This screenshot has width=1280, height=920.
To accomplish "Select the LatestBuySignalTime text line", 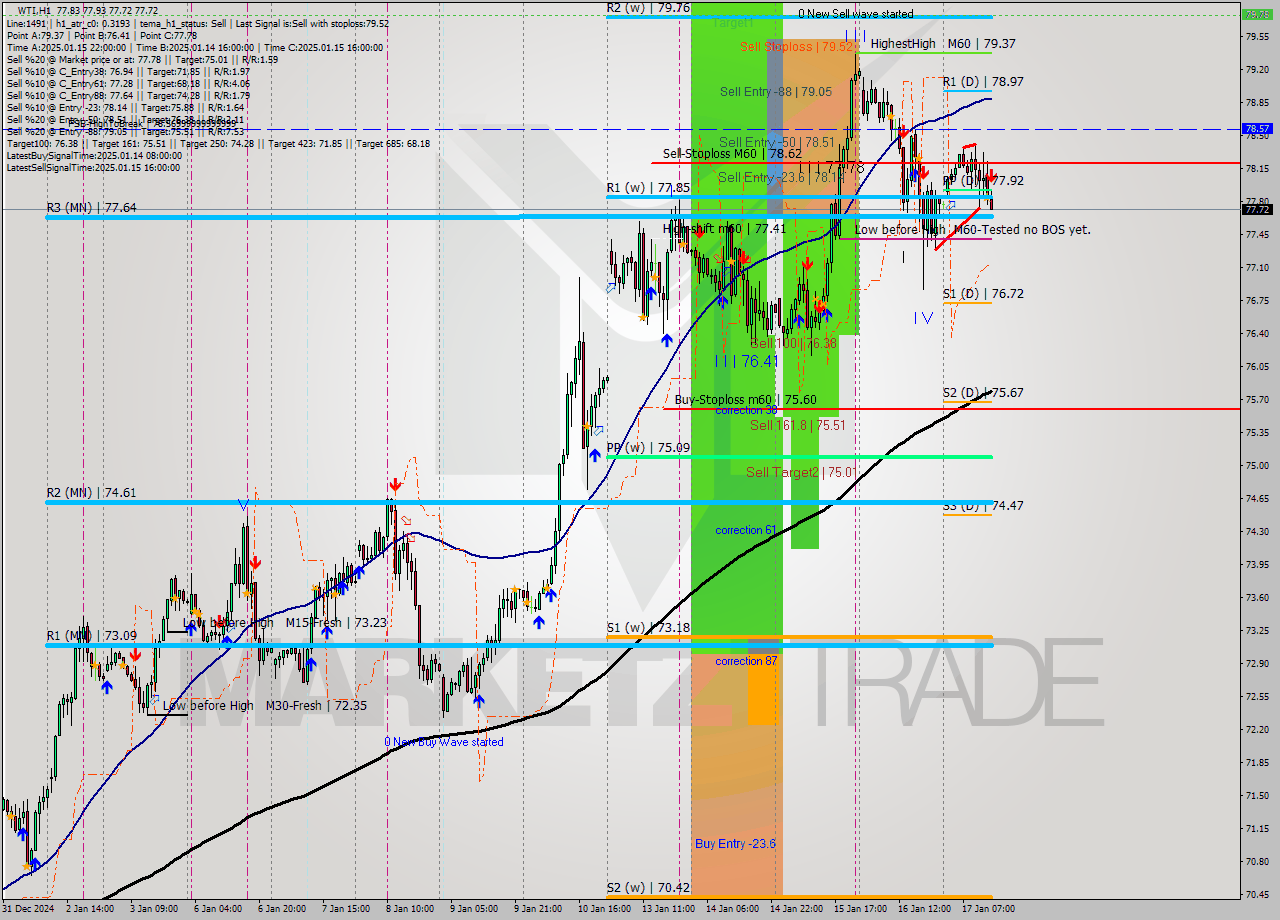I will (94, 155).
